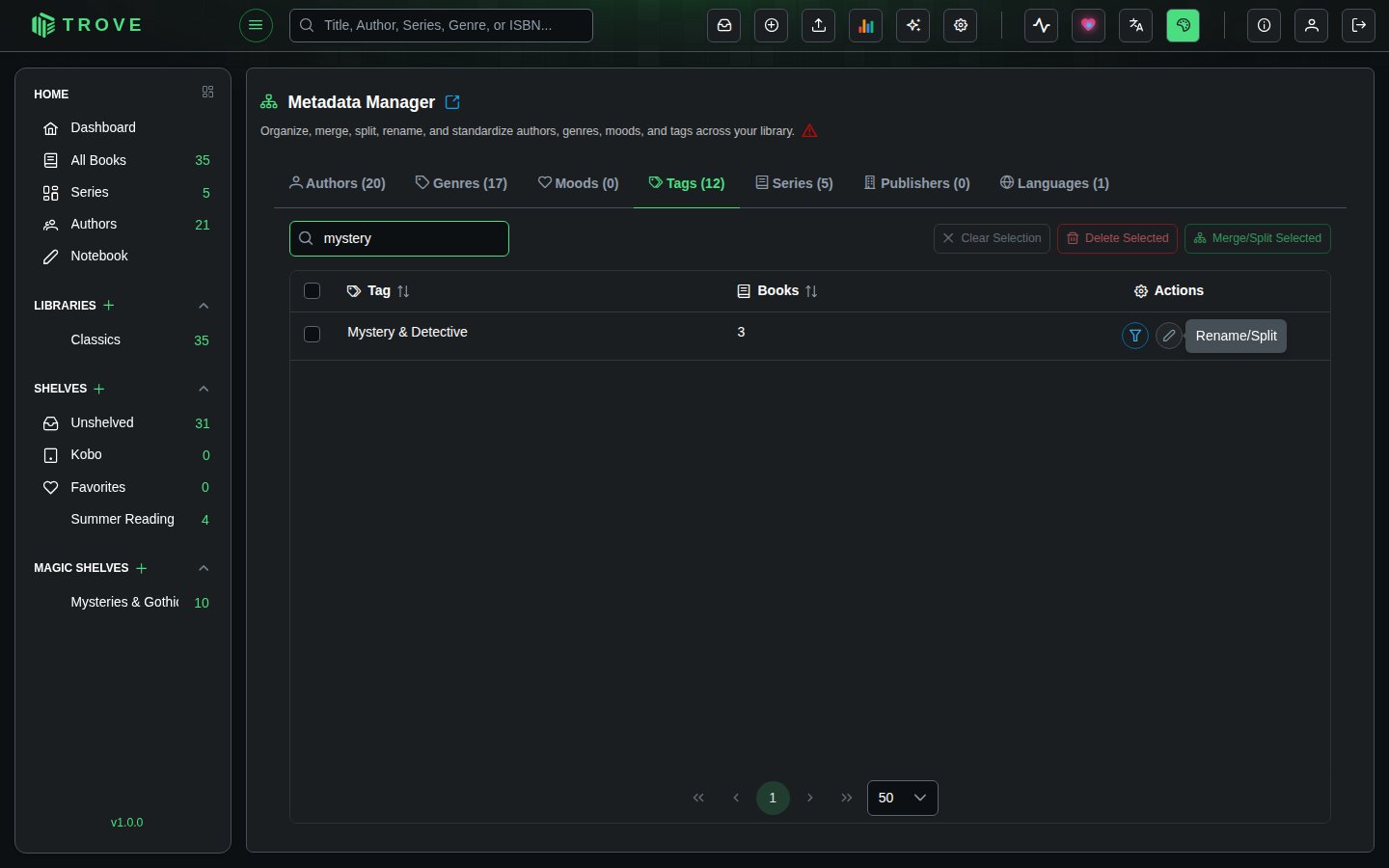The image size is (1389, 868).
Task: Add a new shelf with plus icon
Action: [x=99, y=389]
